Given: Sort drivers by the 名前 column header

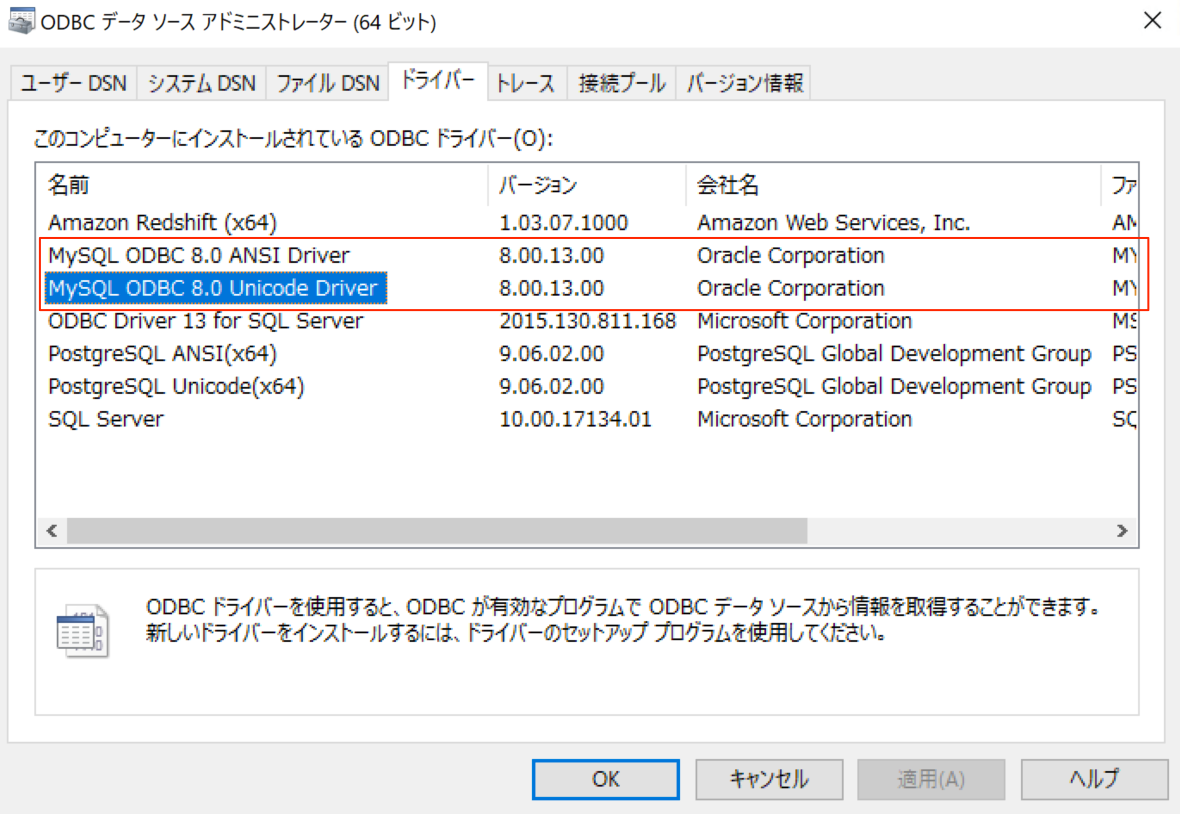Looking at the screenshot, I should pyautogui.click(x=262, y=185).
